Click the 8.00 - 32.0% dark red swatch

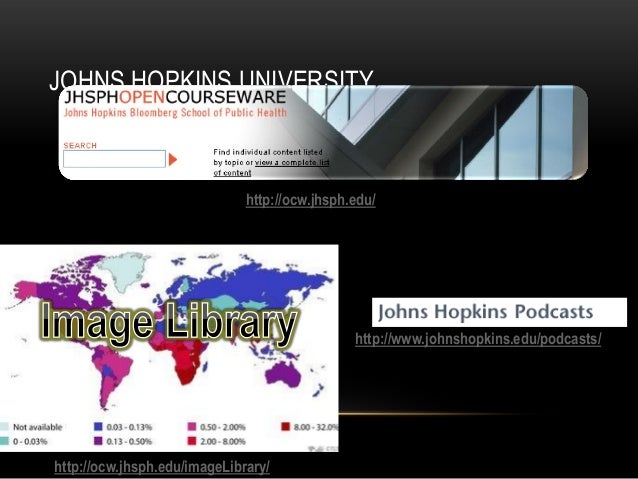[285, 427]
